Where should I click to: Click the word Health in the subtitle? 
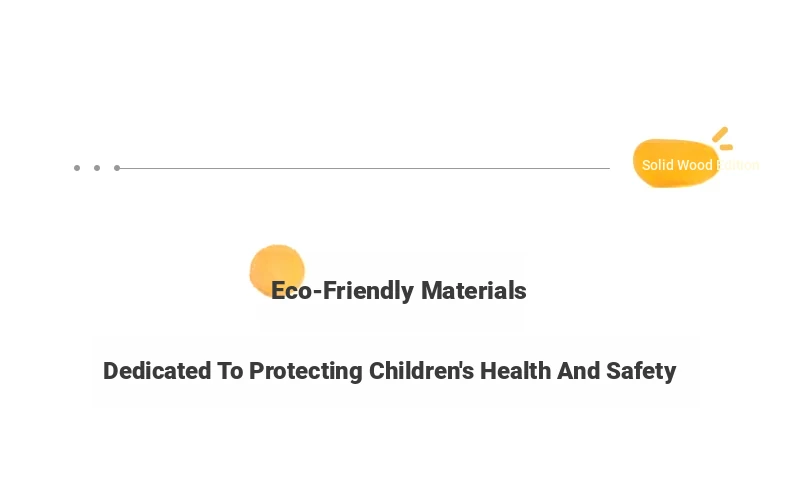pyautogui.click(x=515, y=371)
